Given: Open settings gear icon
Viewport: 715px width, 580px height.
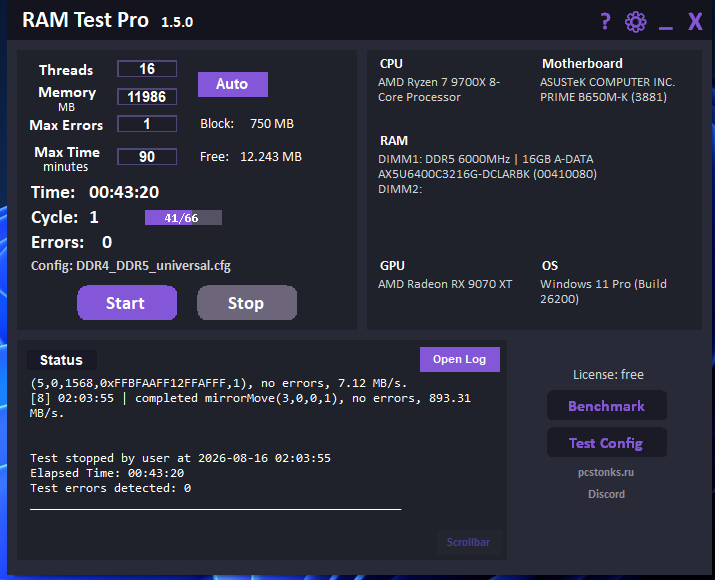Looking at the screenshot, I should (x=636, y=21).
